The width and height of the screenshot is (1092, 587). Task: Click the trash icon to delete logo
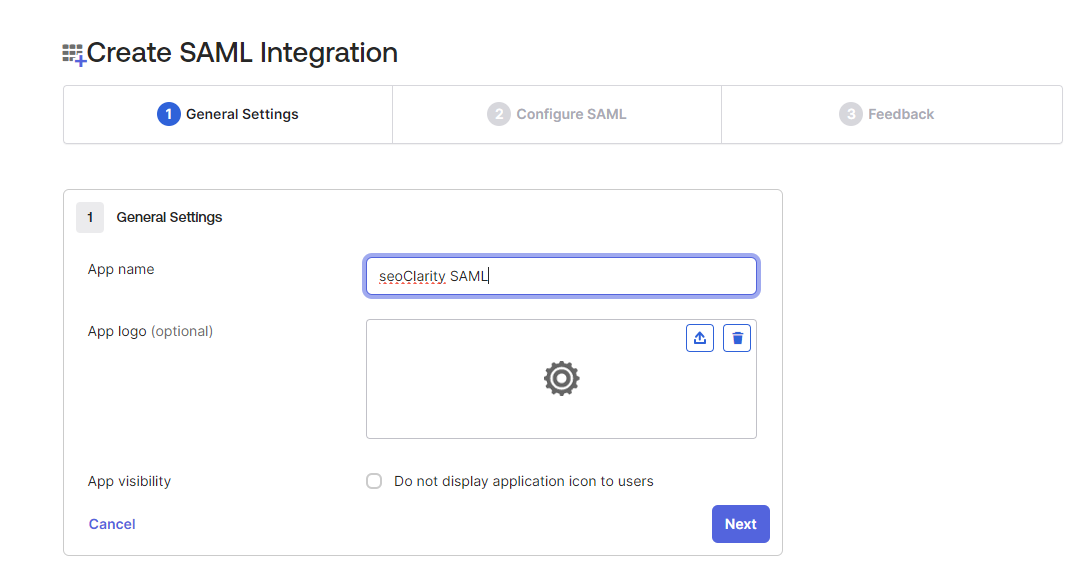[x=737, y=338]
